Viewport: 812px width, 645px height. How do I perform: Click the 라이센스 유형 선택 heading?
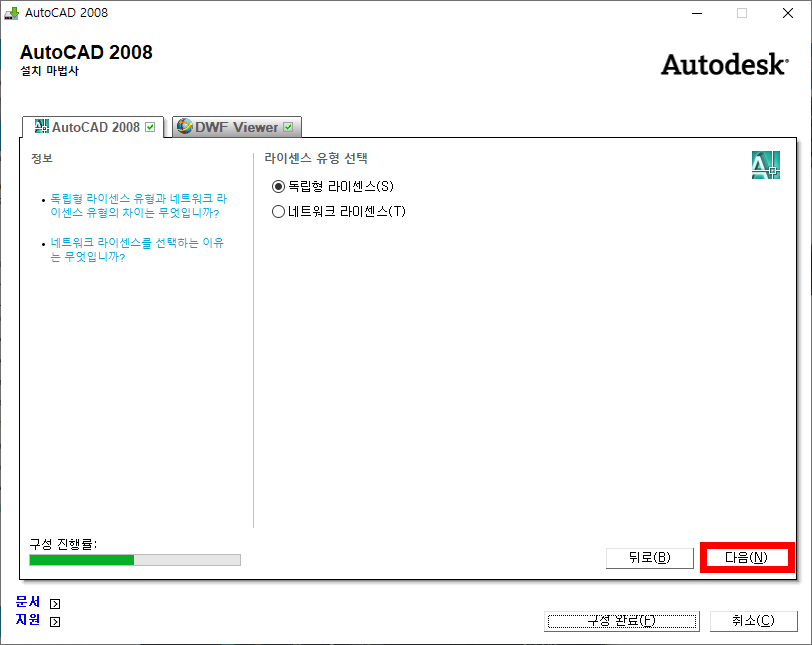316,158
